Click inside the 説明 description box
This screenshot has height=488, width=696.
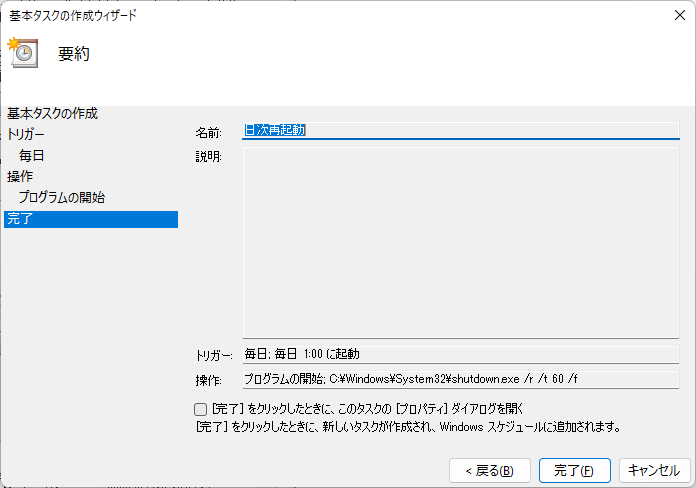pyautogui.click(x=461, y=242)
